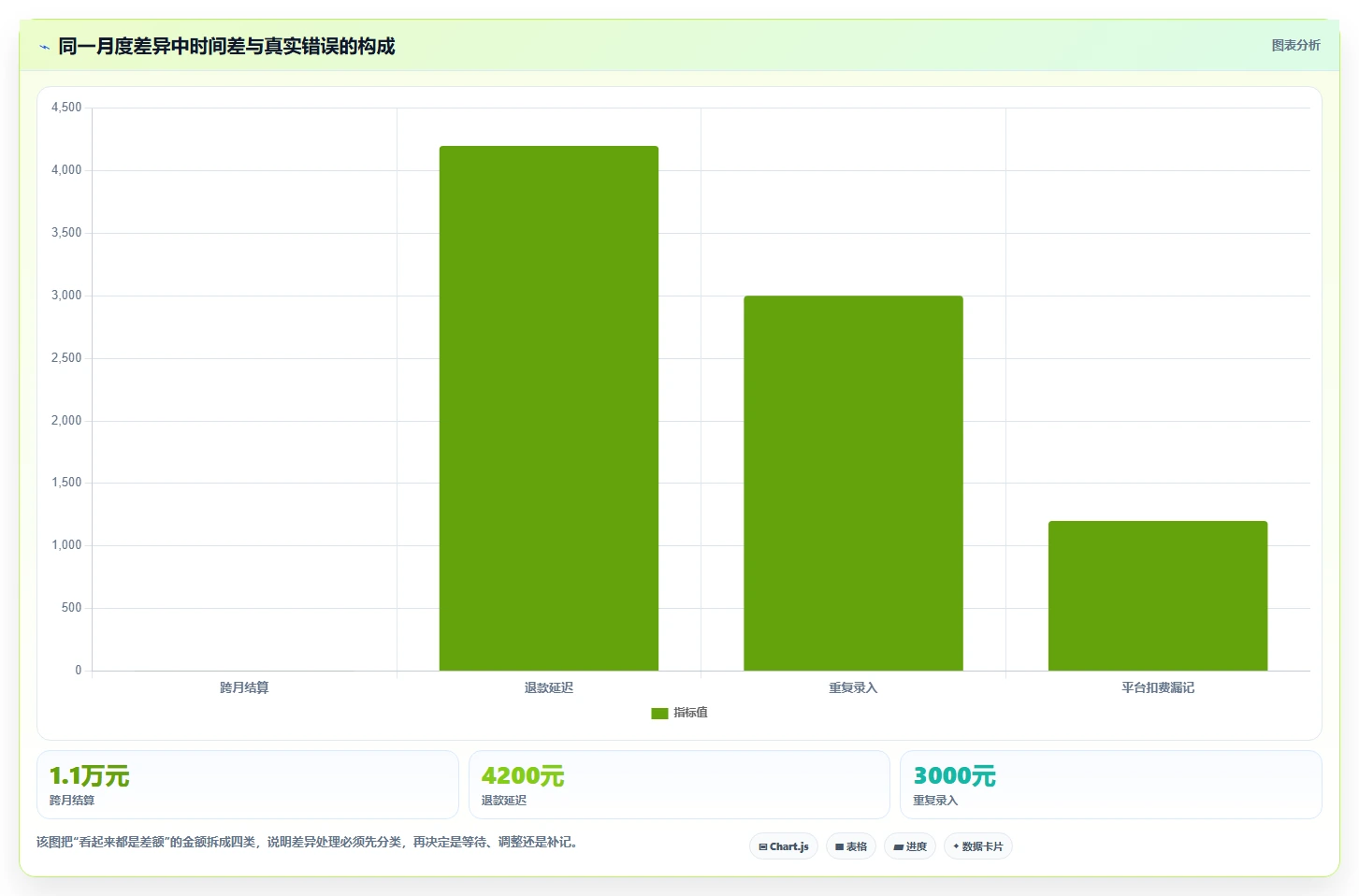This screenshot has width=1359, height=896.
Task: Click the 数据卡片 tag pill
Action: pos(978,846)
